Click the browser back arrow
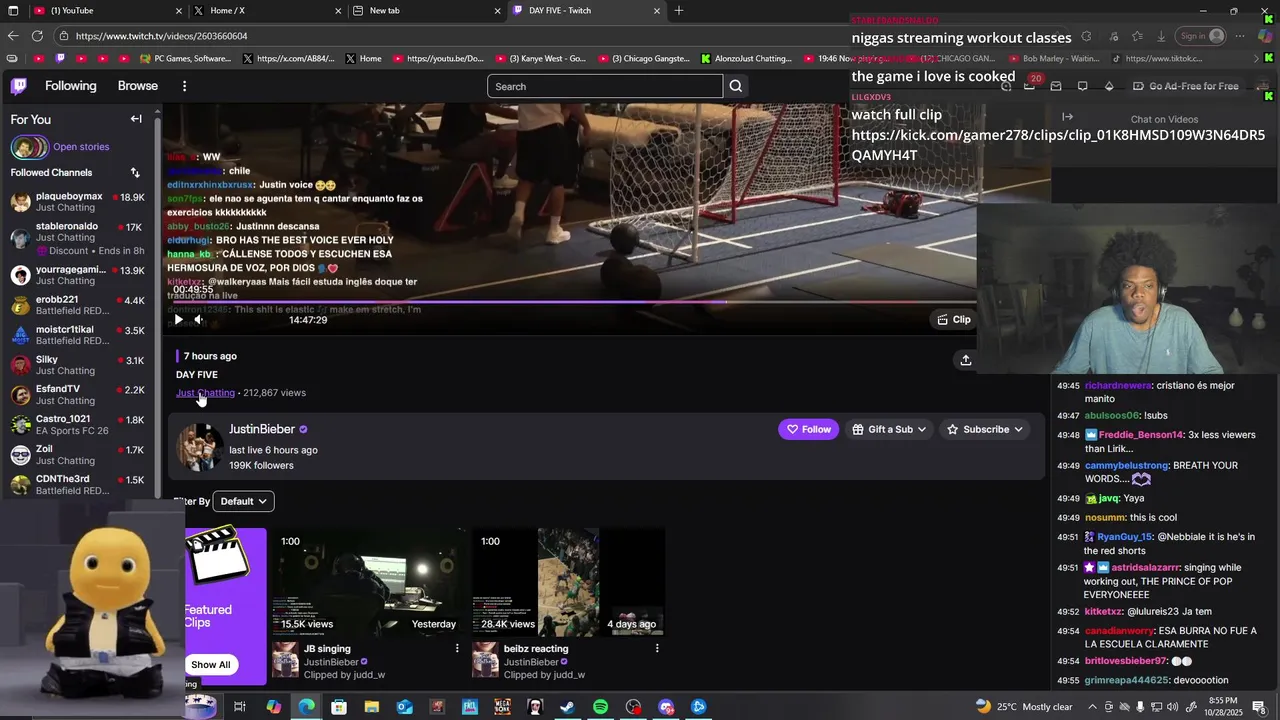1280x720 pixels. (13, 36)
